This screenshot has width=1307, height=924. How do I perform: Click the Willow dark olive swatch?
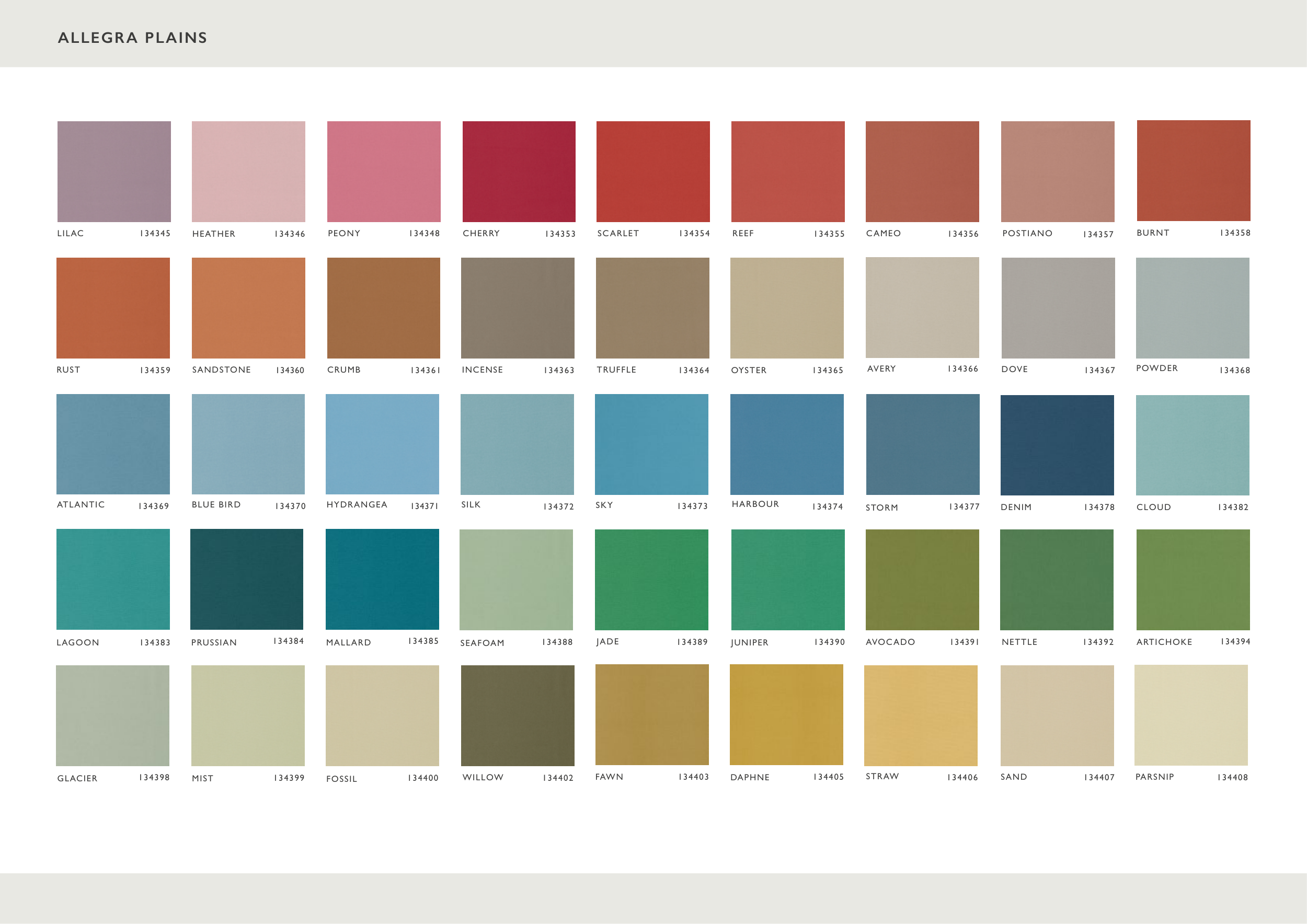point(518,715)
